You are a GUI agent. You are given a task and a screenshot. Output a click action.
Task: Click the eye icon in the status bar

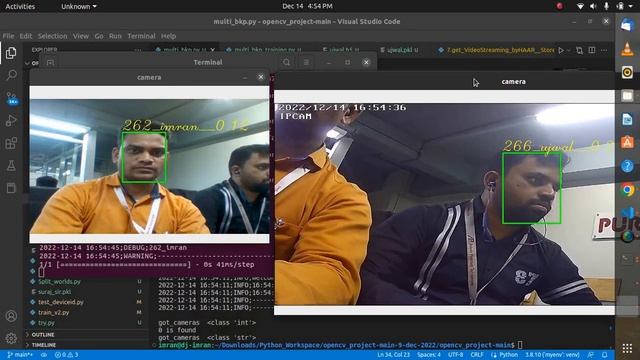click(44, 355)
